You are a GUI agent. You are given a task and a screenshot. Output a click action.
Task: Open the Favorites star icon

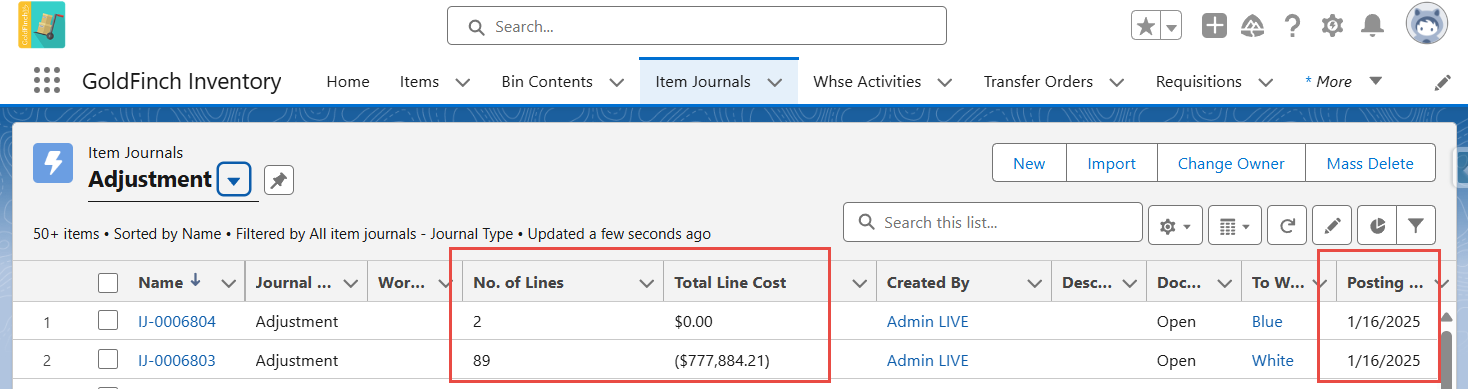pos(1145,26)
